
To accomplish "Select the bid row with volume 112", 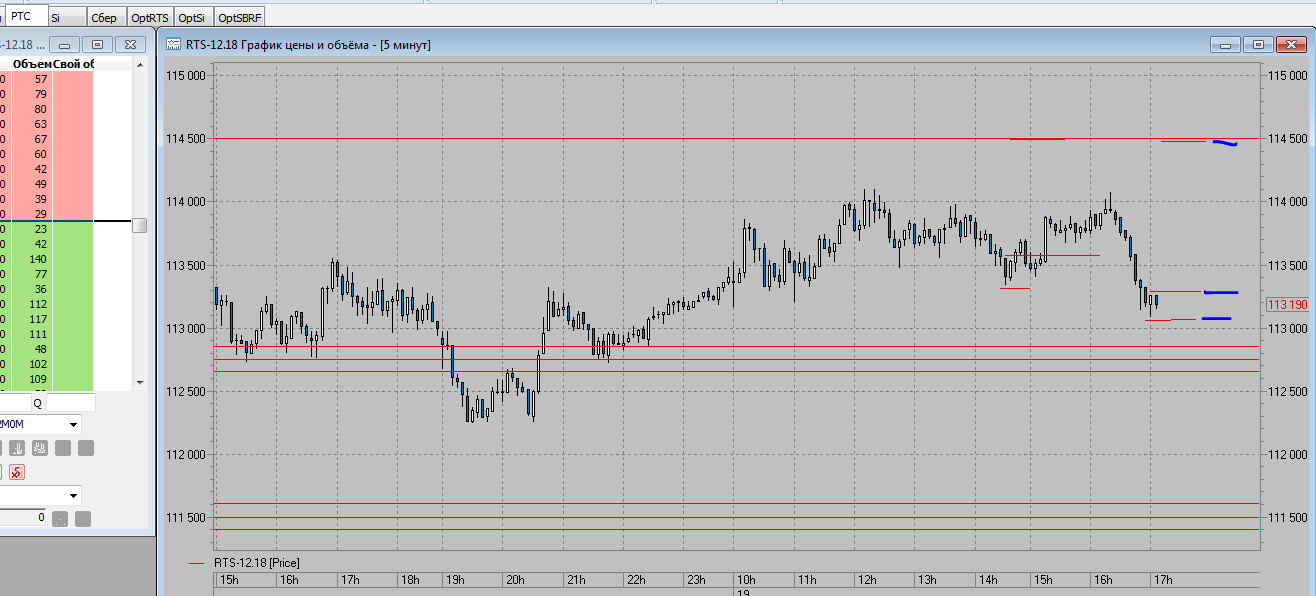I will click(x=46, y=304).
